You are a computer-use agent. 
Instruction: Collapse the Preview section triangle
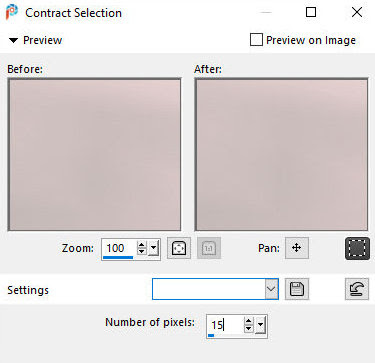[13, 41]
